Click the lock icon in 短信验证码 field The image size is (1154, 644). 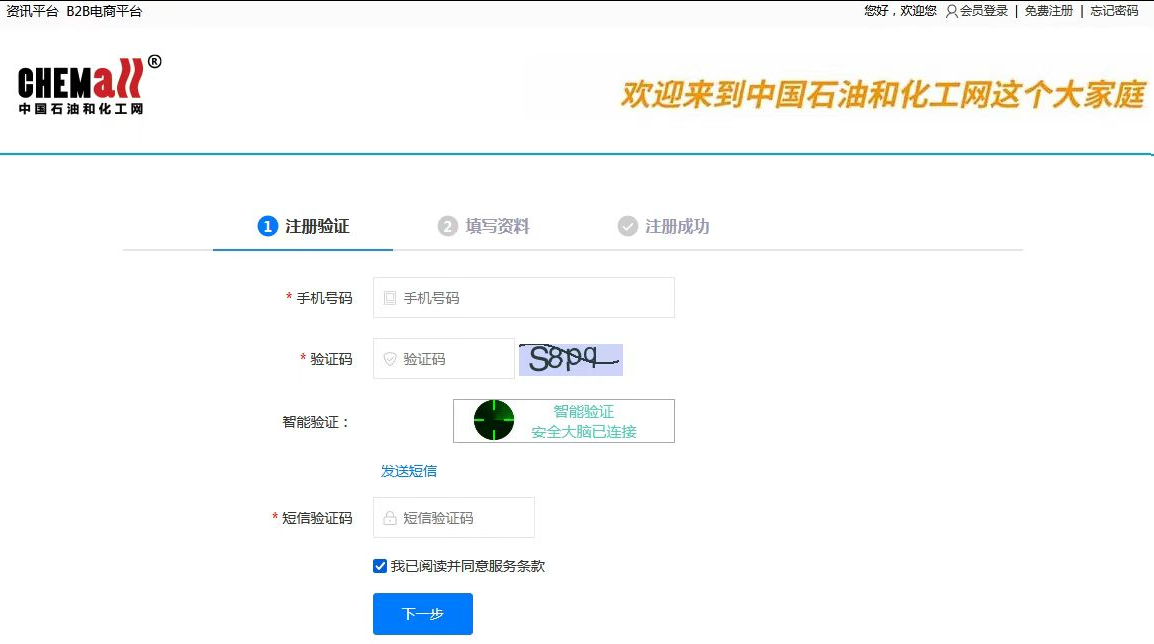389,517
